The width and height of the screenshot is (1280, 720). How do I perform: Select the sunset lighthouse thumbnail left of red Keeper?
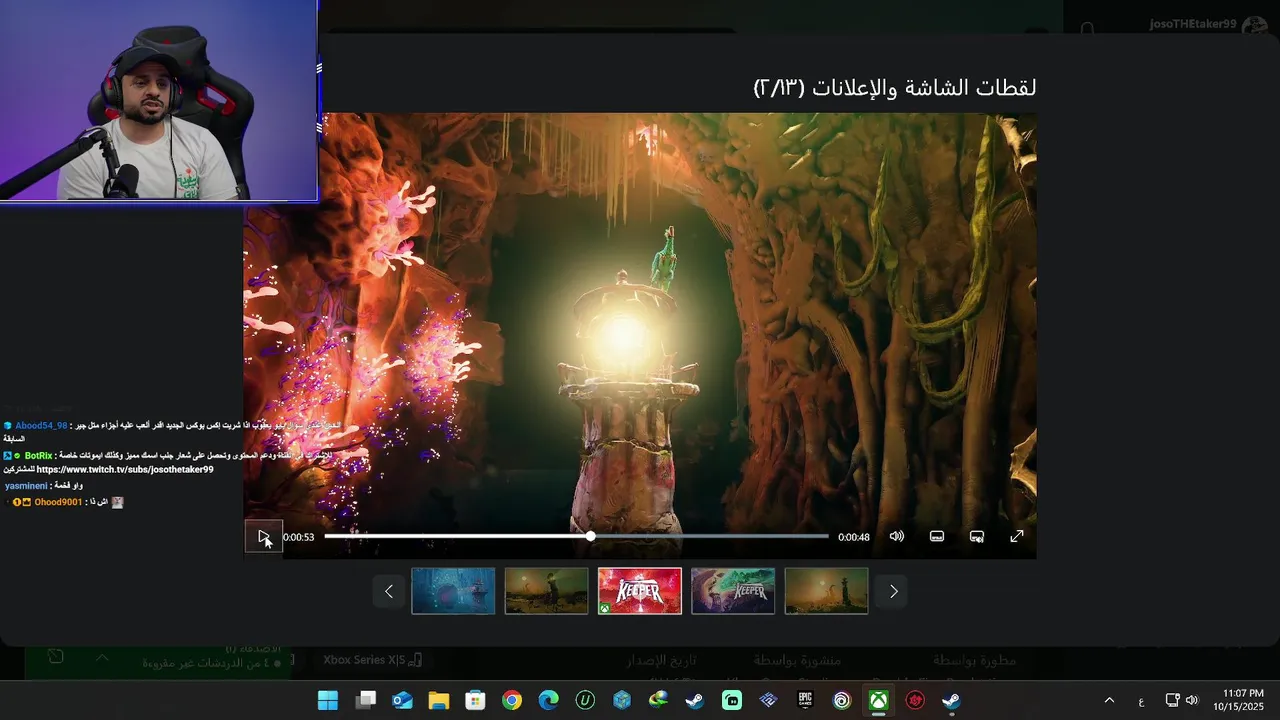tap(547, 591)
